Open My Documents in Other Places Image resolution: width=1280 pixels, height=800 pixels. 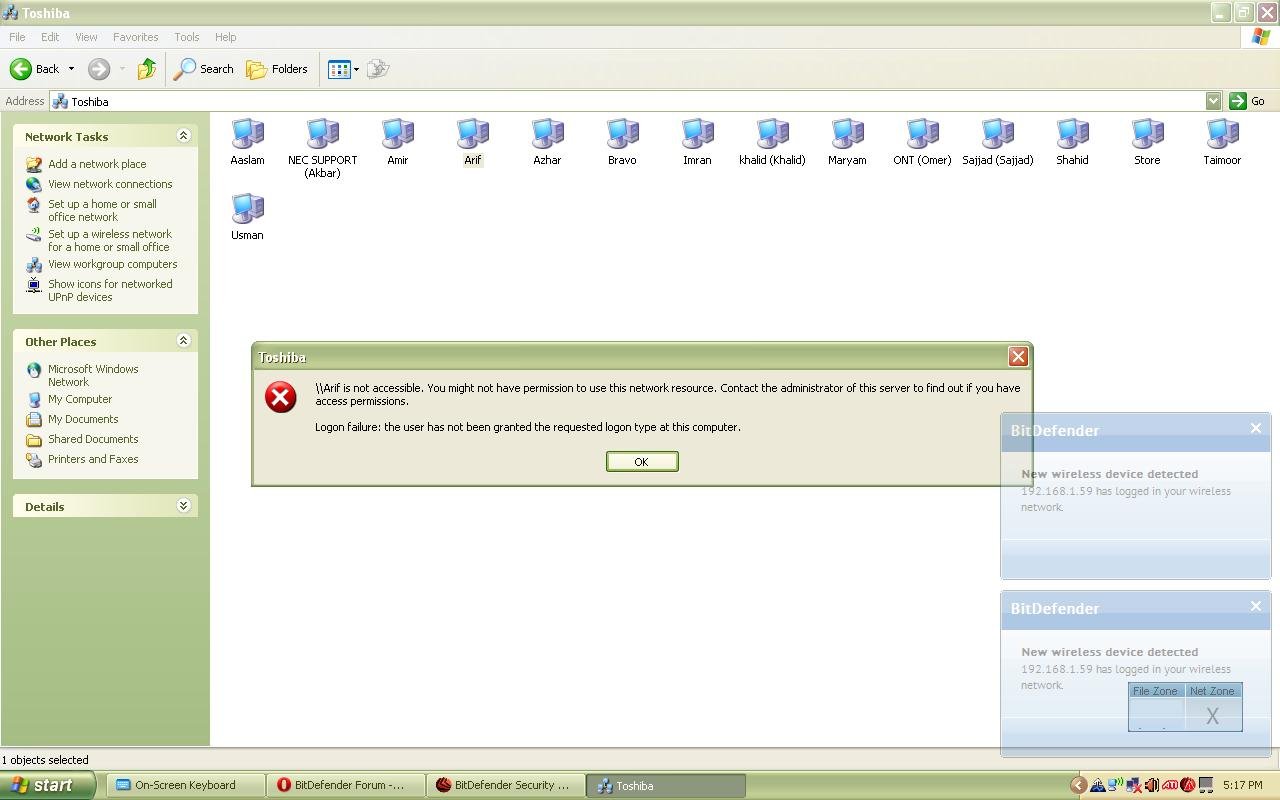(83, 419)
